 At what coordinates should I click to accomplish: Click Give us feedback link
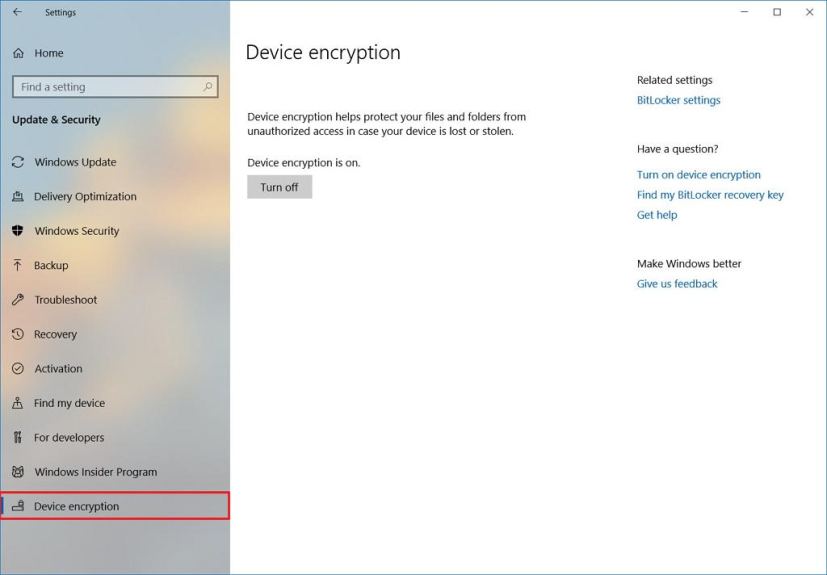pos(677,284)
